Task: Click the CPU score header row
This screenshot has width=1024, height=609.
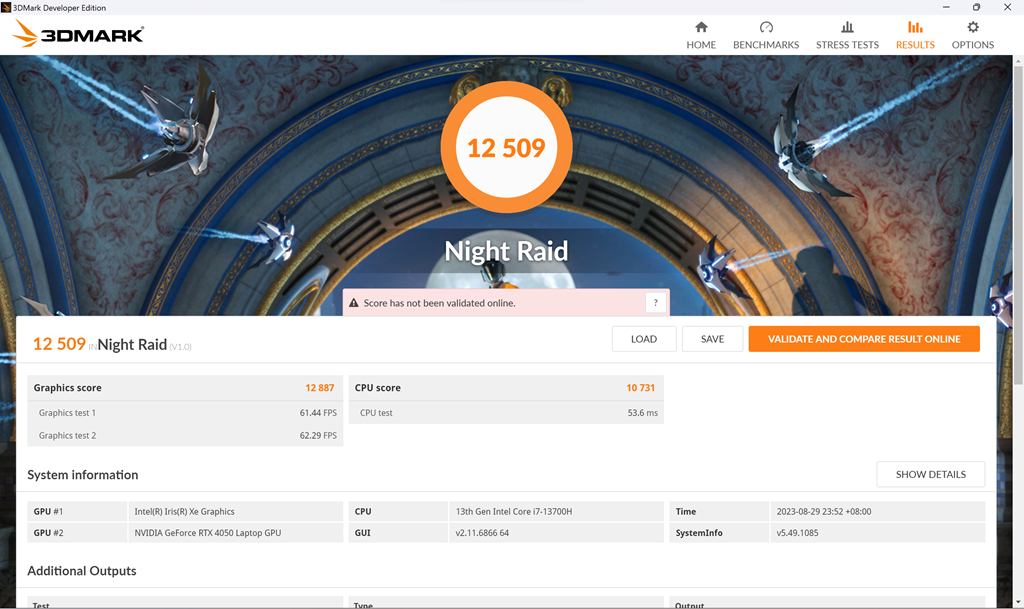Action: [506, 388]
